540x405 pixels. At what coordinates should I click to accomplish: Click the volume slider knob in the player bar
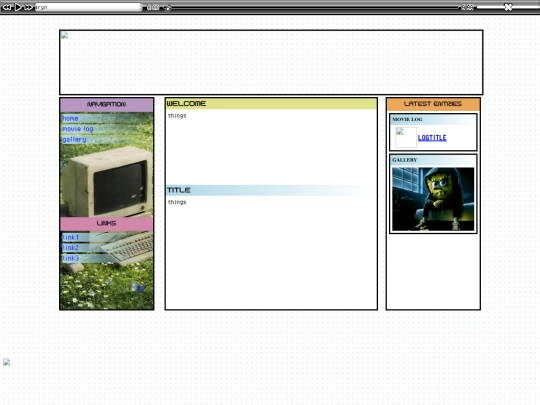point(508,7)
